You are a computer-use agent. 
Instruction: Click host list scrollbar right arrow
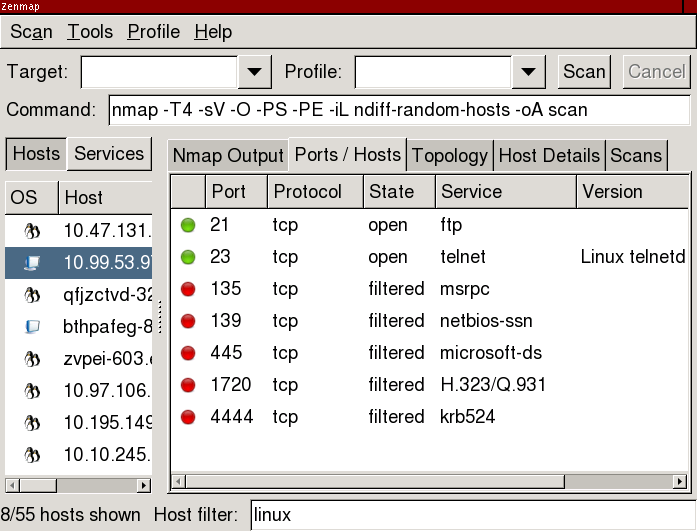pos(144,485)
